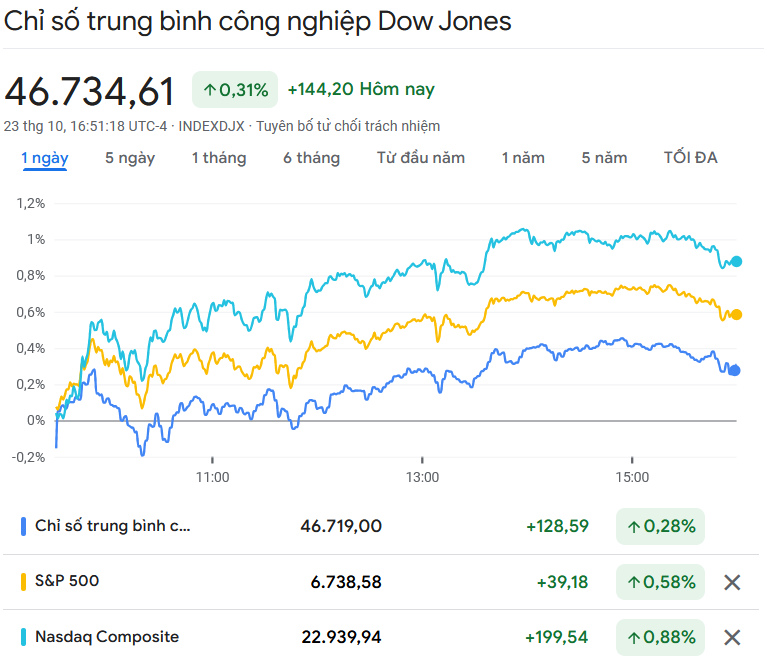Click the green up-arrow 0,31% badge
Screen dimensions: 764x663
point(235,90)
